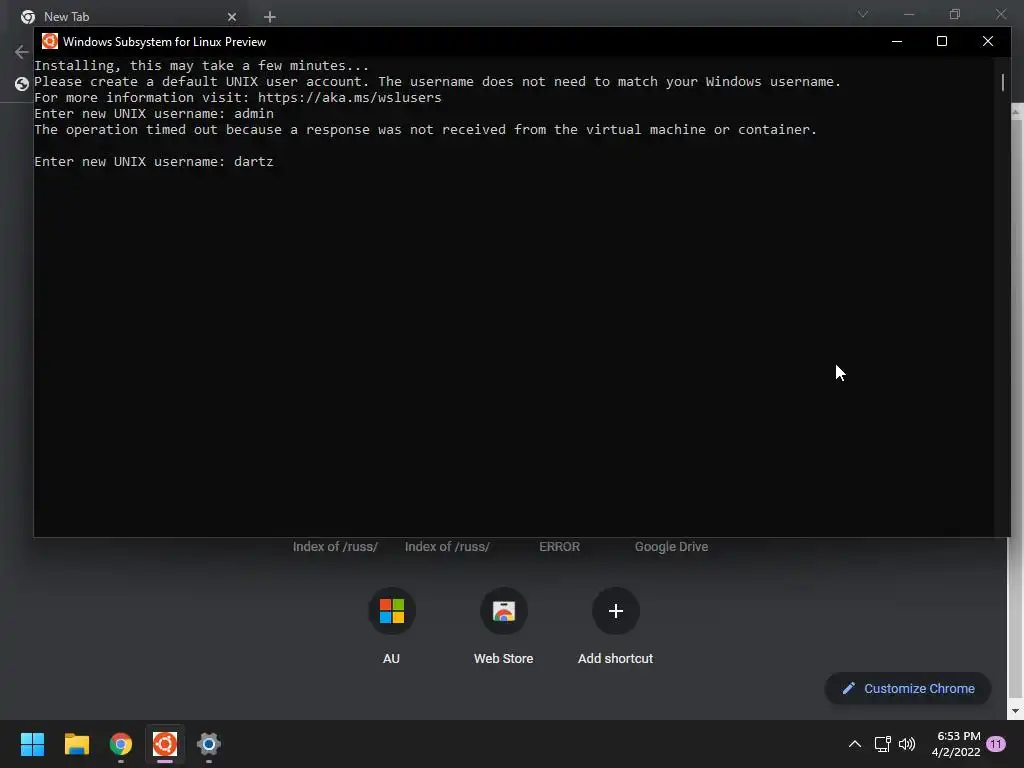The width and height of the screenshot is (1024, 768).
Task: Click the Ubuntu icon in WSL title bar
Action: [50, 41]
